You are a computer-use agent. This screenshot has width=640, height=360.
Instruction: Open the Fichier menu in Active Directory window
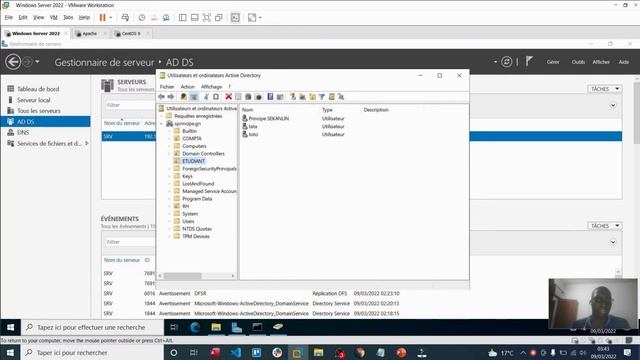[x=167, y=87]
